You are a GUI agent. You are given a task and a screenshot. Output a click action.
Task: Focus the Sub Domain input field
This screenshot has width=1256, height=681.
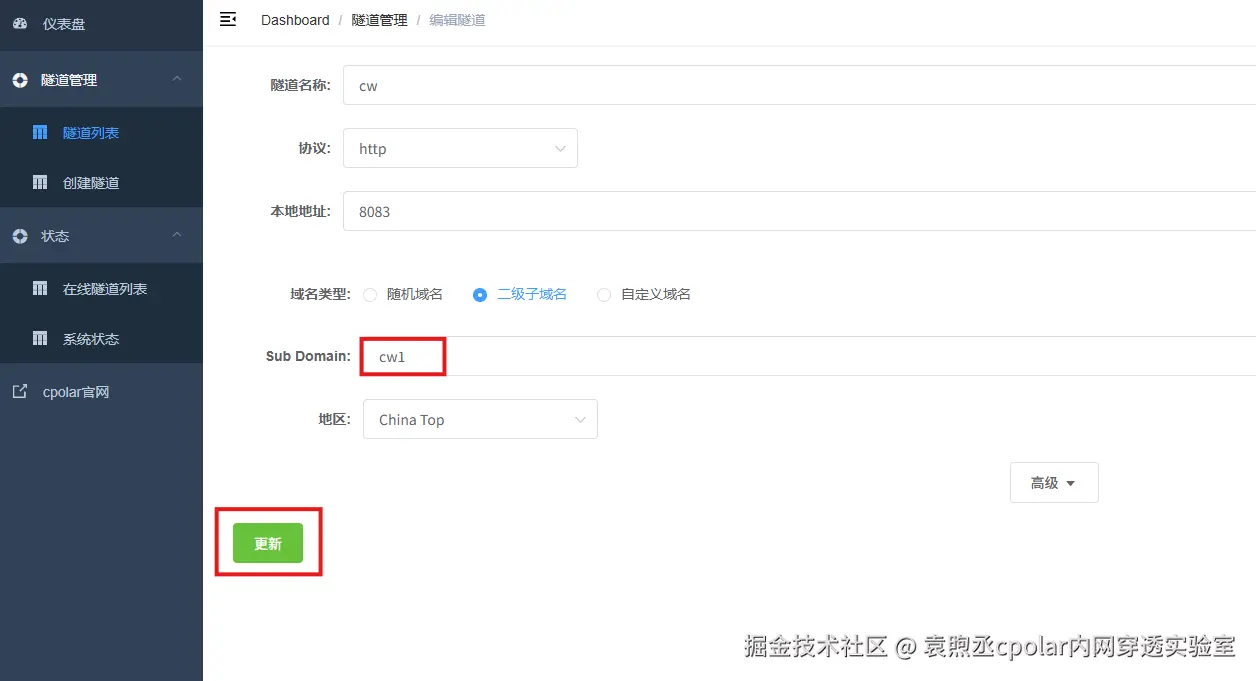pos(807,356)
